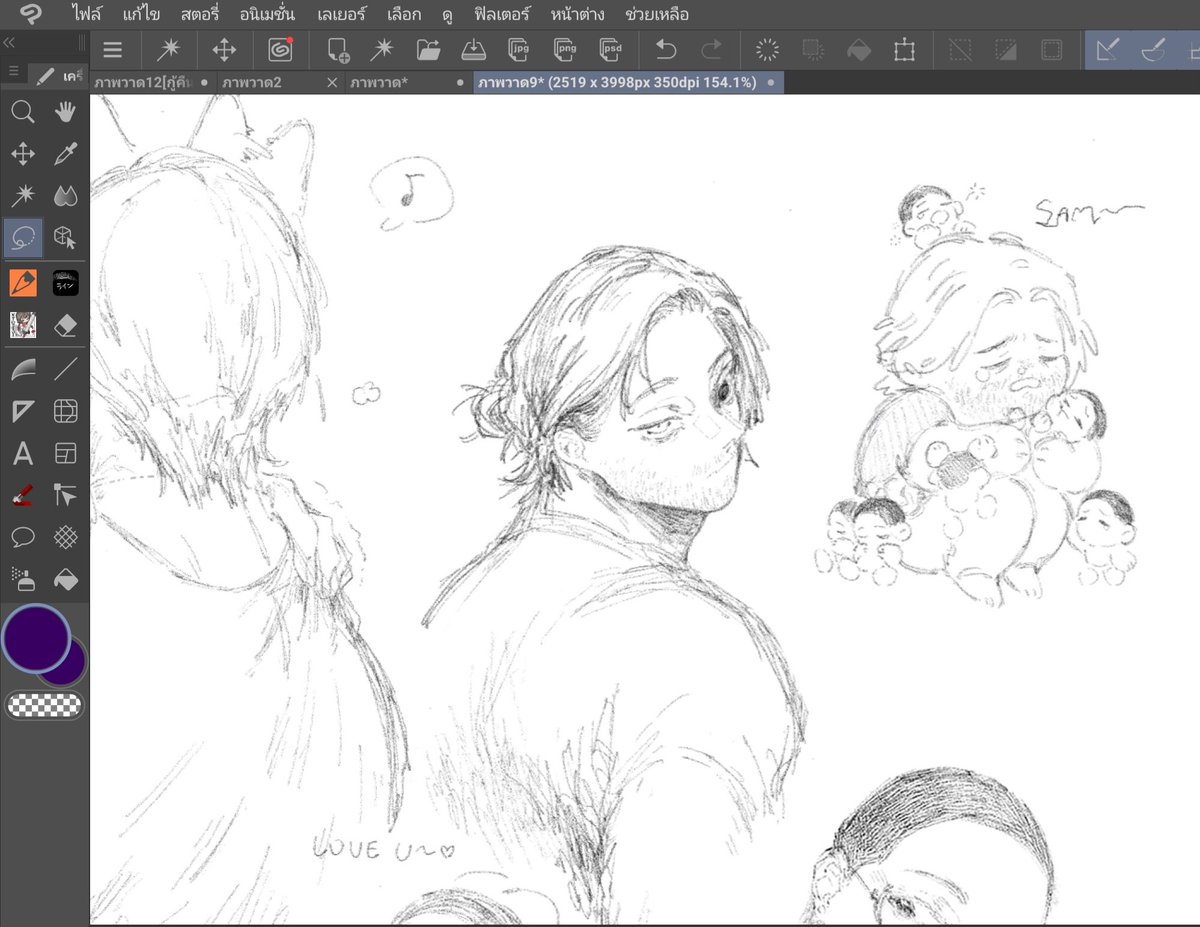Viewport: 1200px width, 927px height.
Task: Click the Fill icon in the command bar
Action: (858, 50)
